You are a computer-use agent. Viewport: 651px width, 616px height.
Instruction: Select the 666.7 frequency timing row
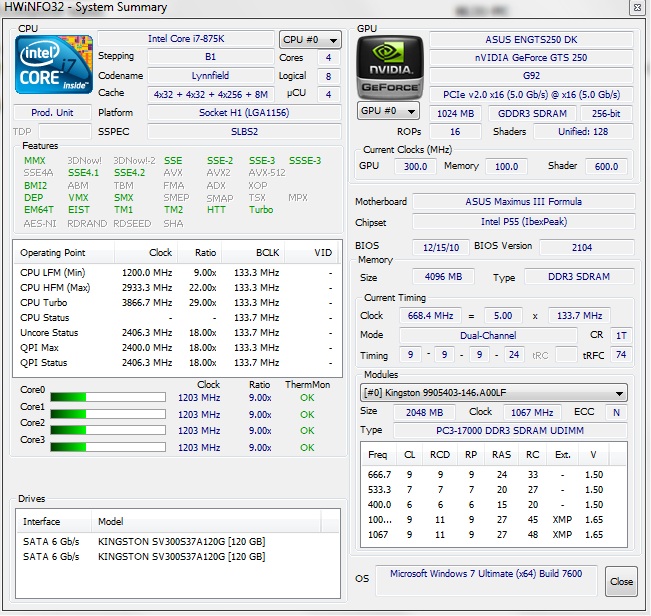(x=493, y=474)
